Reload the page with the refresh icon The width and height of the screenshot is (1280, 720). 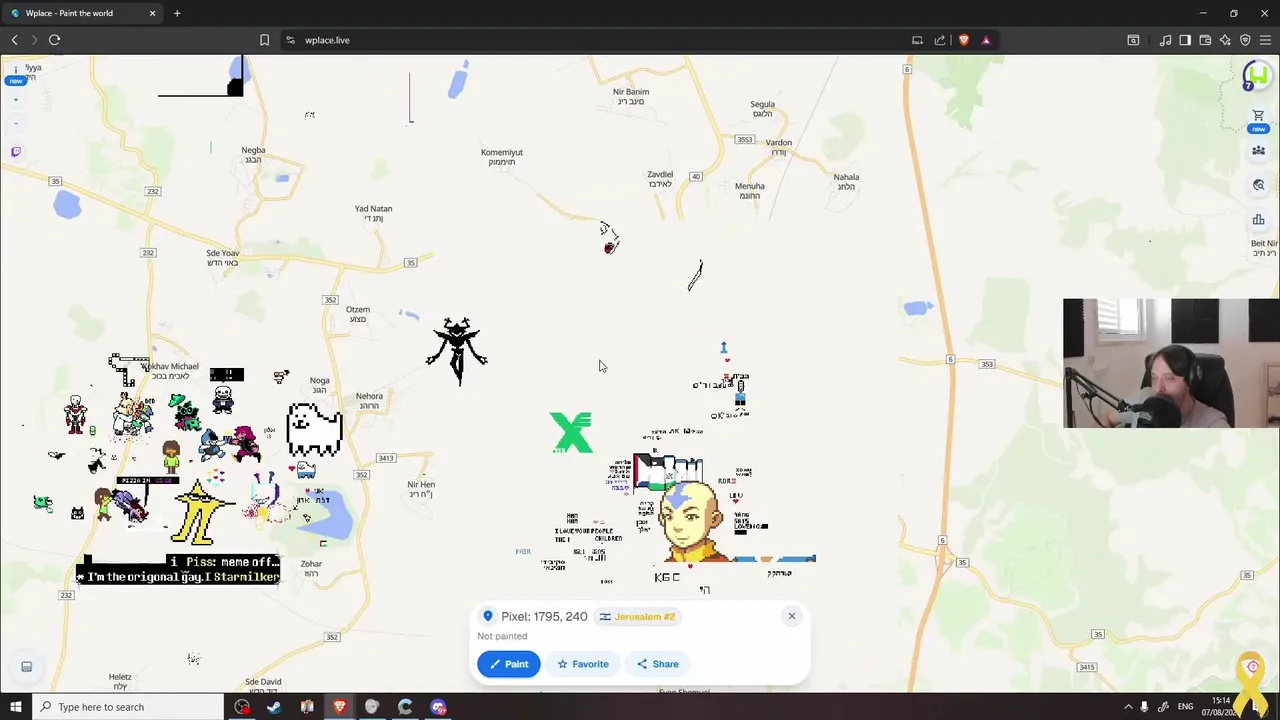point(55,40)
